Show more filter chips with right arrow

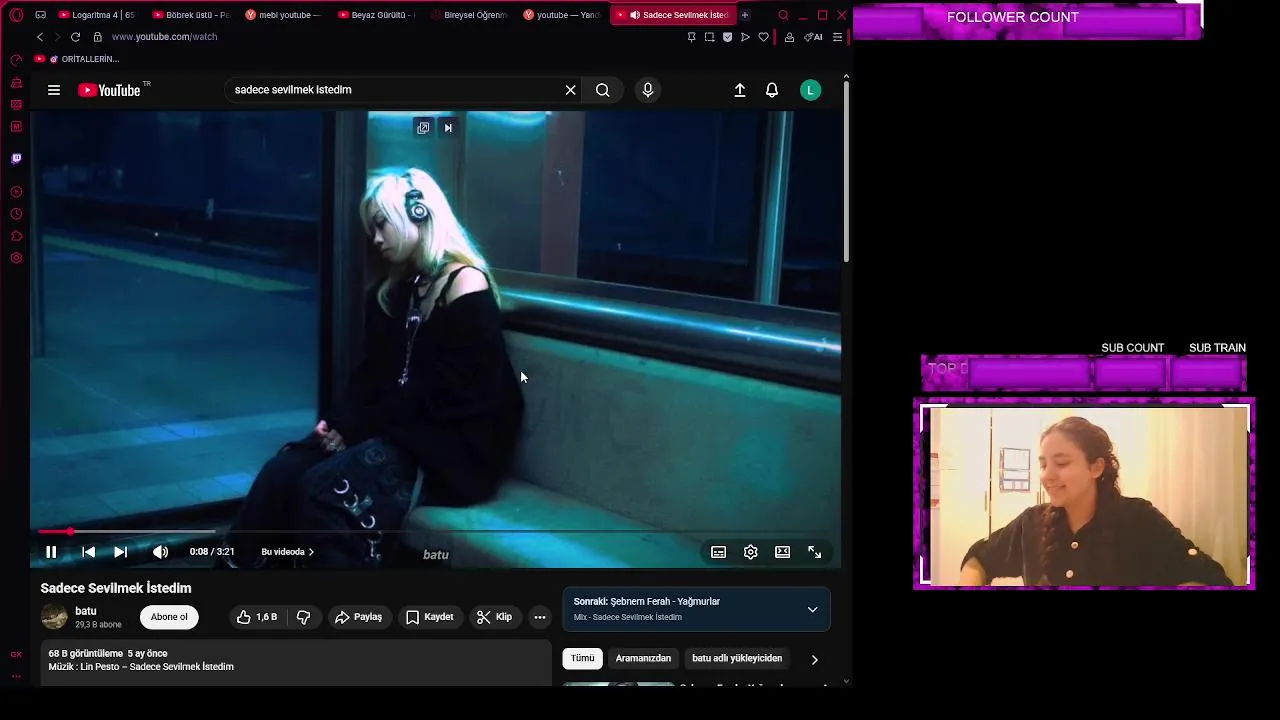814,659
